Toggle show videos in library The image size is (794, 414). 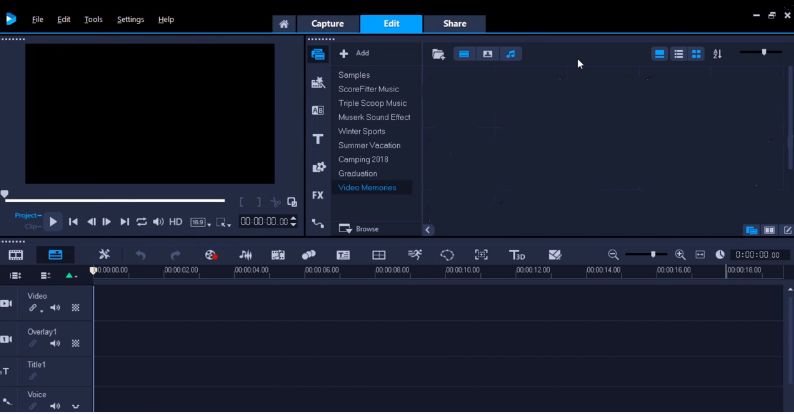point(464,54)
